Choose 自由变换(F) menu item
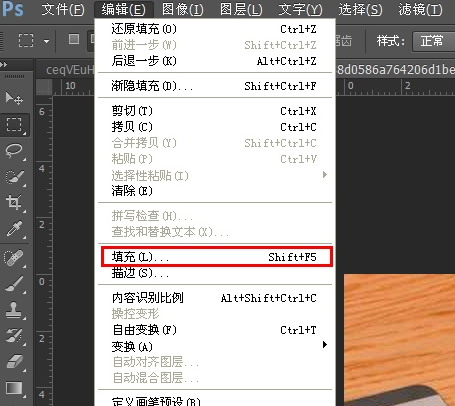This screenshot has height=406, width=455. point(215,330)
